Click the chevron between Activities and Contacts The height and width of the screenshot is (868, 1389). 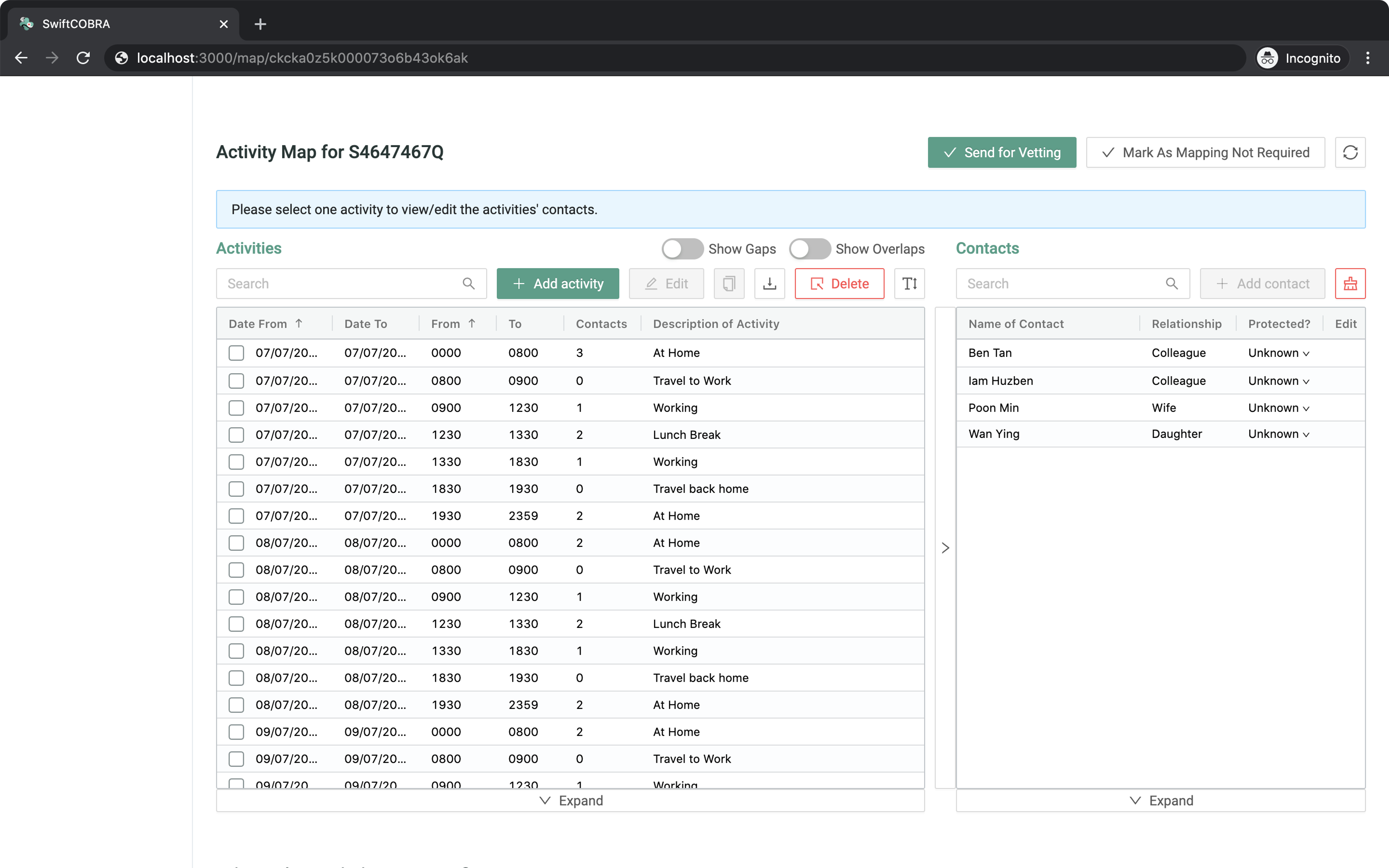point(945,548)
